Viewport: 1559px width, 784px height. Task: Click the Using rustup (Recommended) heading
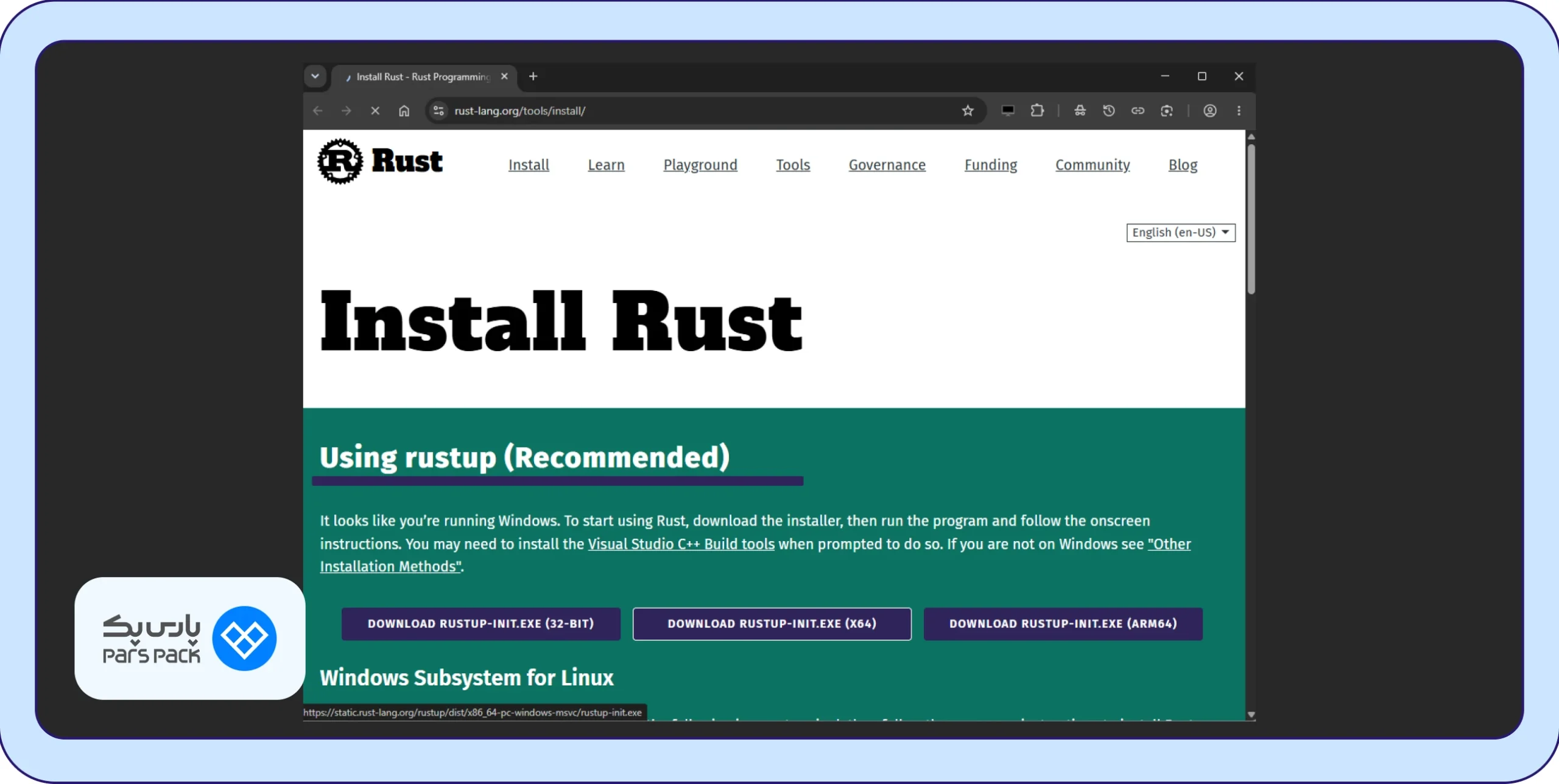pyautogui.click(x=524, y=458)
